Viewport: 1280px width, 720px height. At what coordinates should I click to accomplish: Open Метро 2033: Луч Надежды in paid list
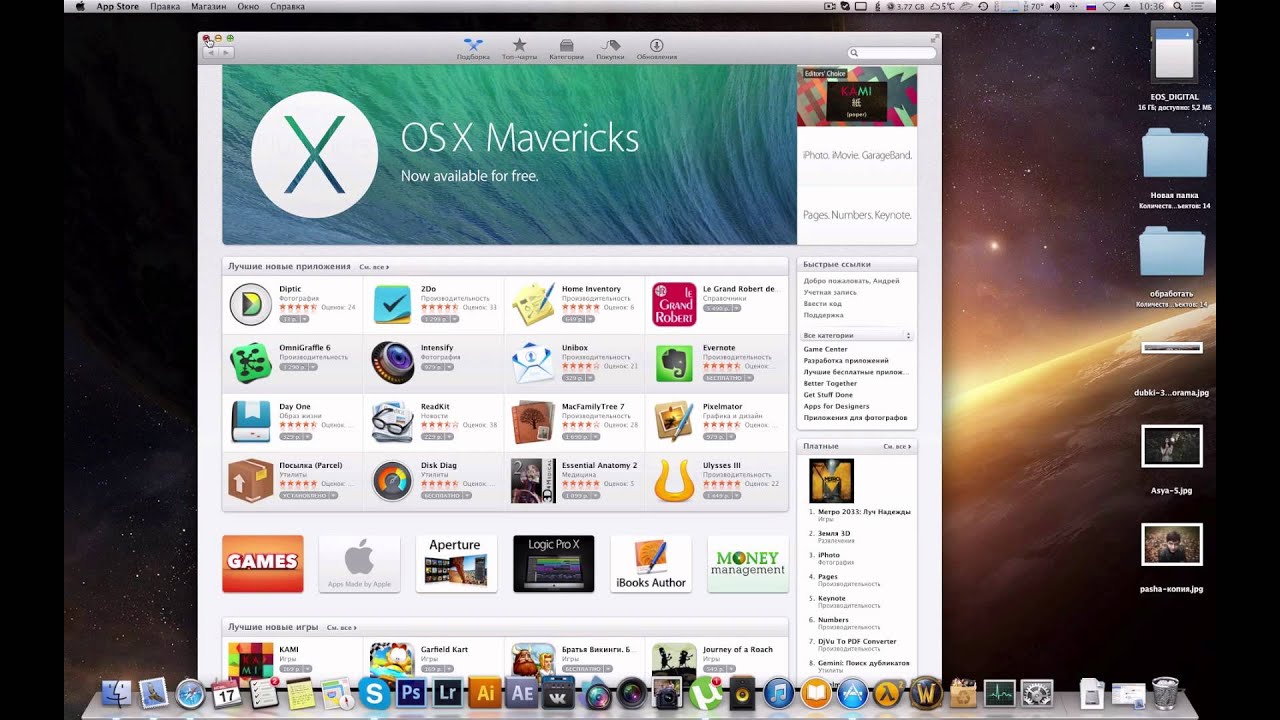coord(864,512)
